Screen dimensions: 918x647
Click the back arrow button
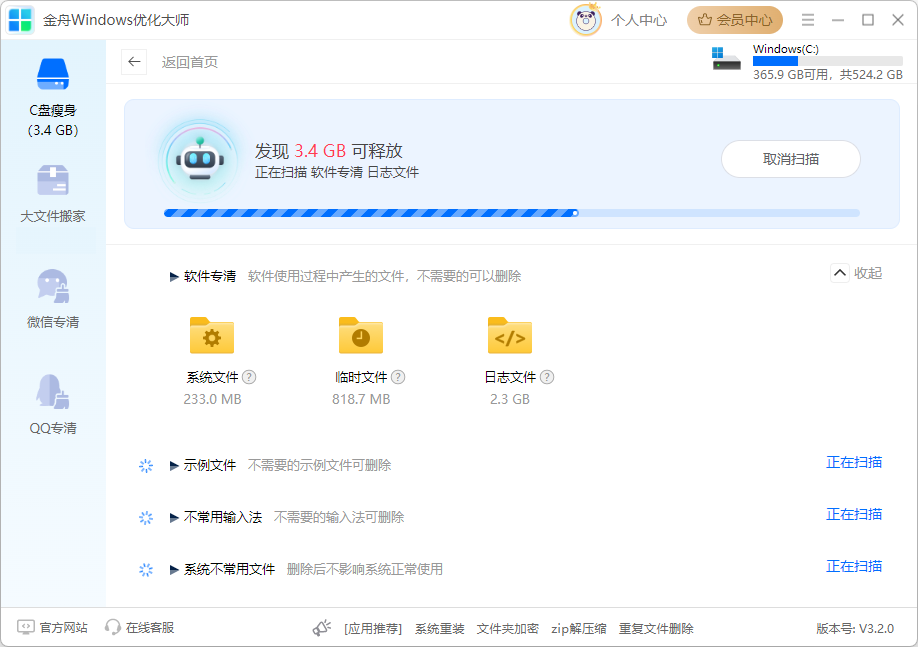pyautogui.click(x=134, y=62)
